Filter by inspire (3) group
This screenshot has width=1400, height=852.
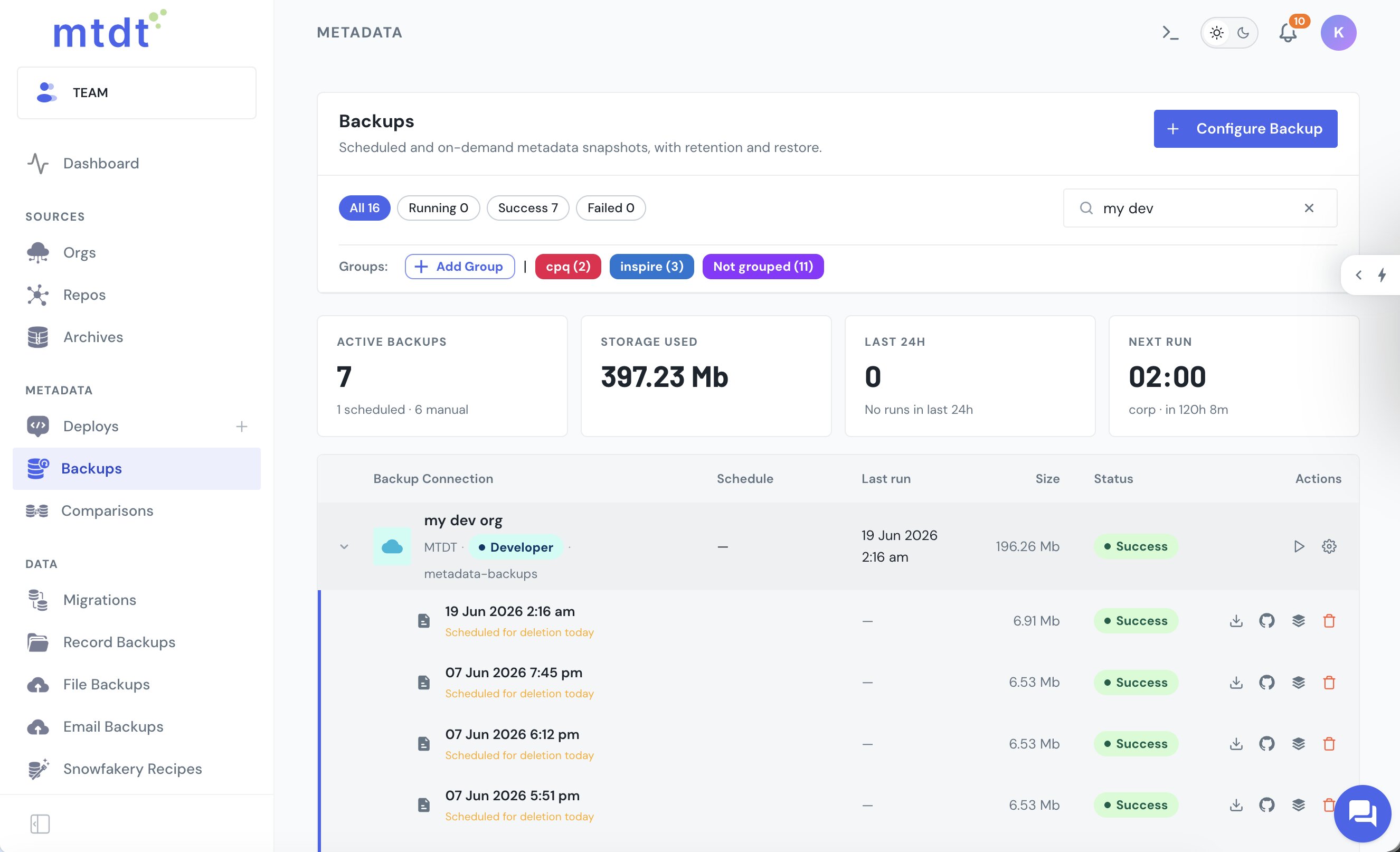(651, 267)
